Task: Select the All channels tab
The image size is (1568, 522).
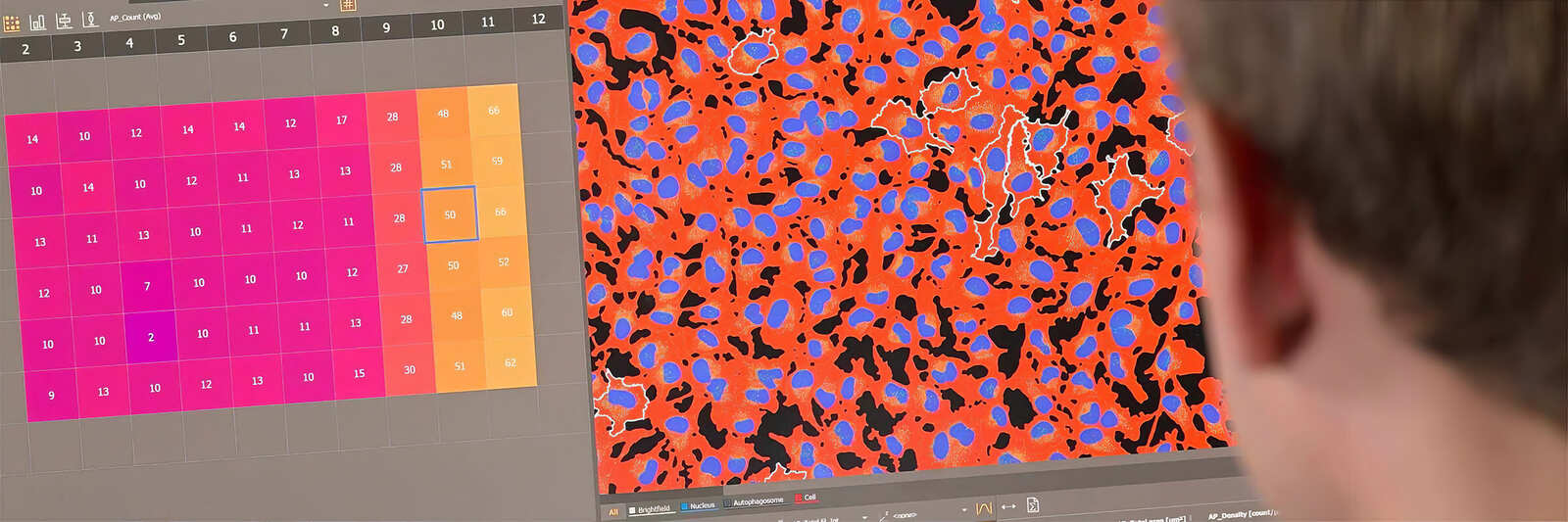Action: coord(613,512)
